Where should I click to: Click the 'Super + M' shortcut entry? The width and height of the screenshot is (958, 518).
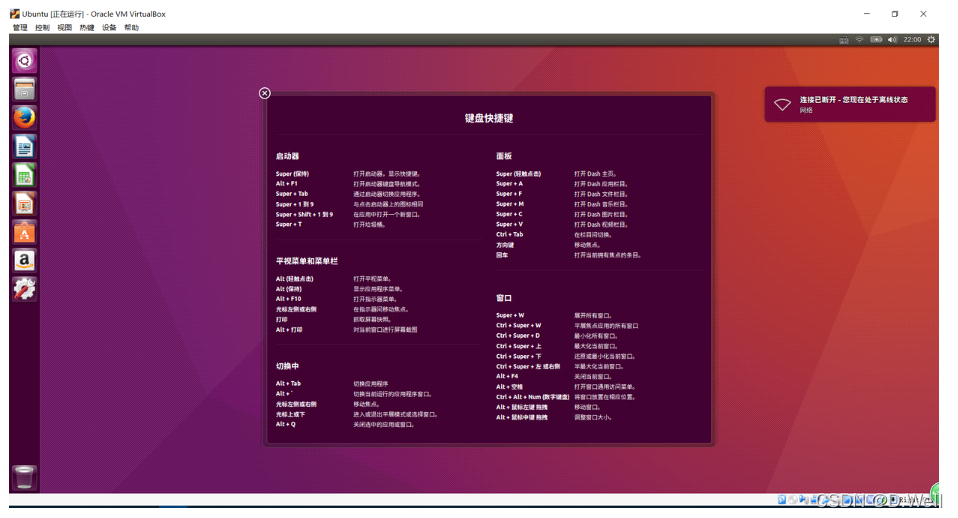(510, 204)
